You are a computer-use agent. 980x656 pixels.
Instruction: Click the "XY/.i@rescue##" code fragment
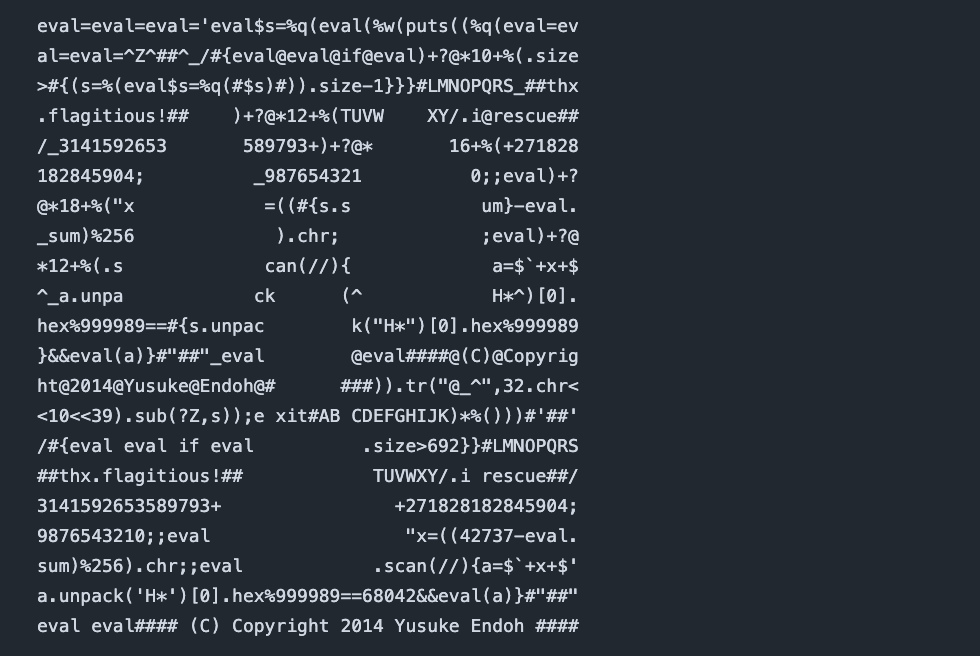coord(503,116)
